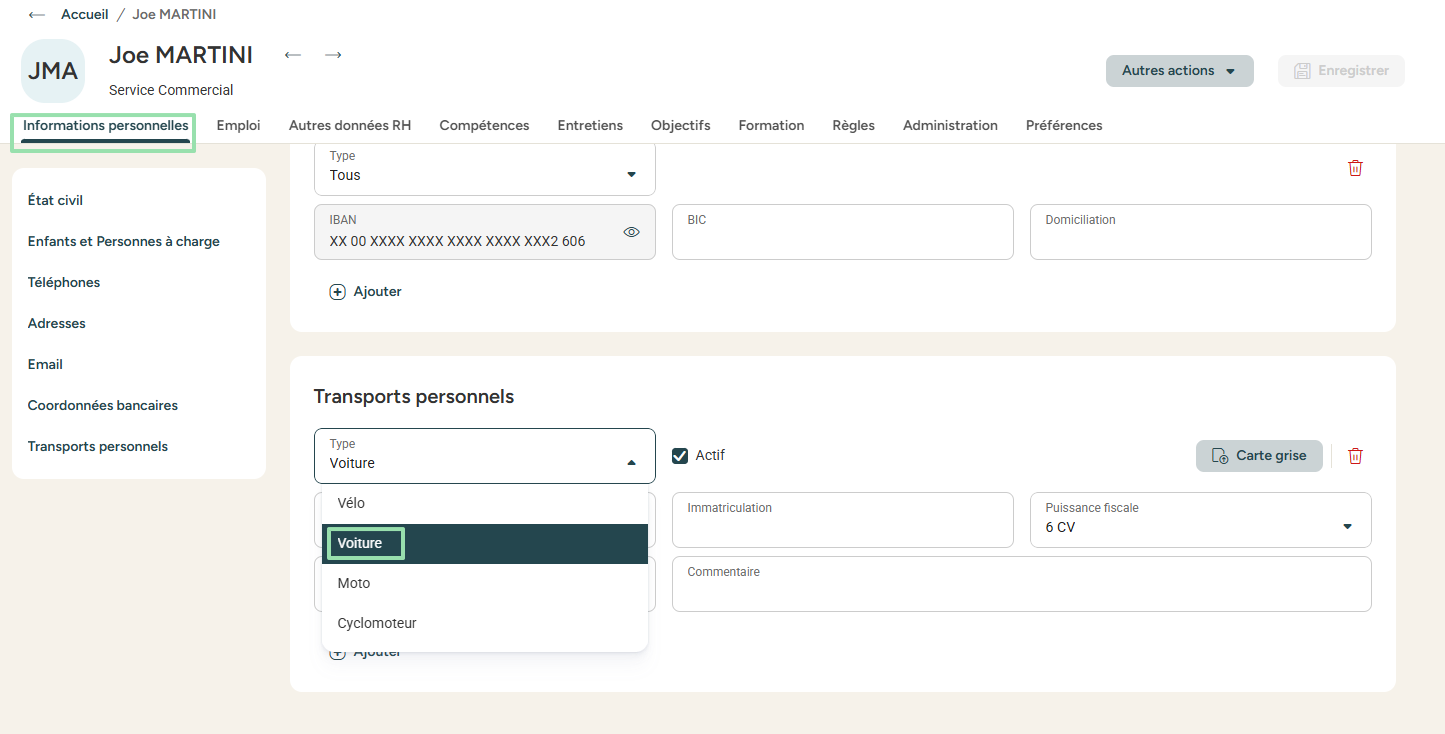This screenshot has width=1445, height=734.
Task: Go to previous employee with left arrow
Action: coord(293,55)
